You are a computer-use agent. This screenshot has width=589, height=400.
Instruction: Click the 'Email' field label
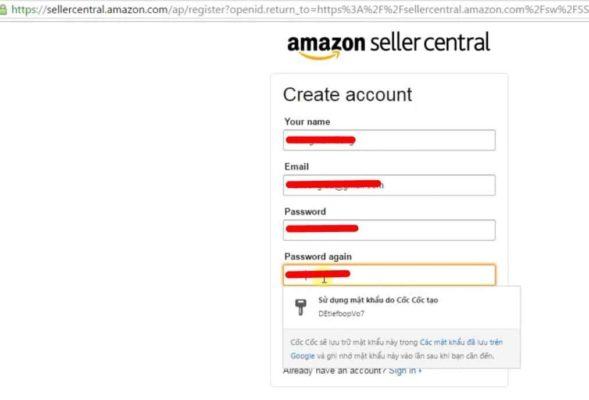[x=296, y=167]
